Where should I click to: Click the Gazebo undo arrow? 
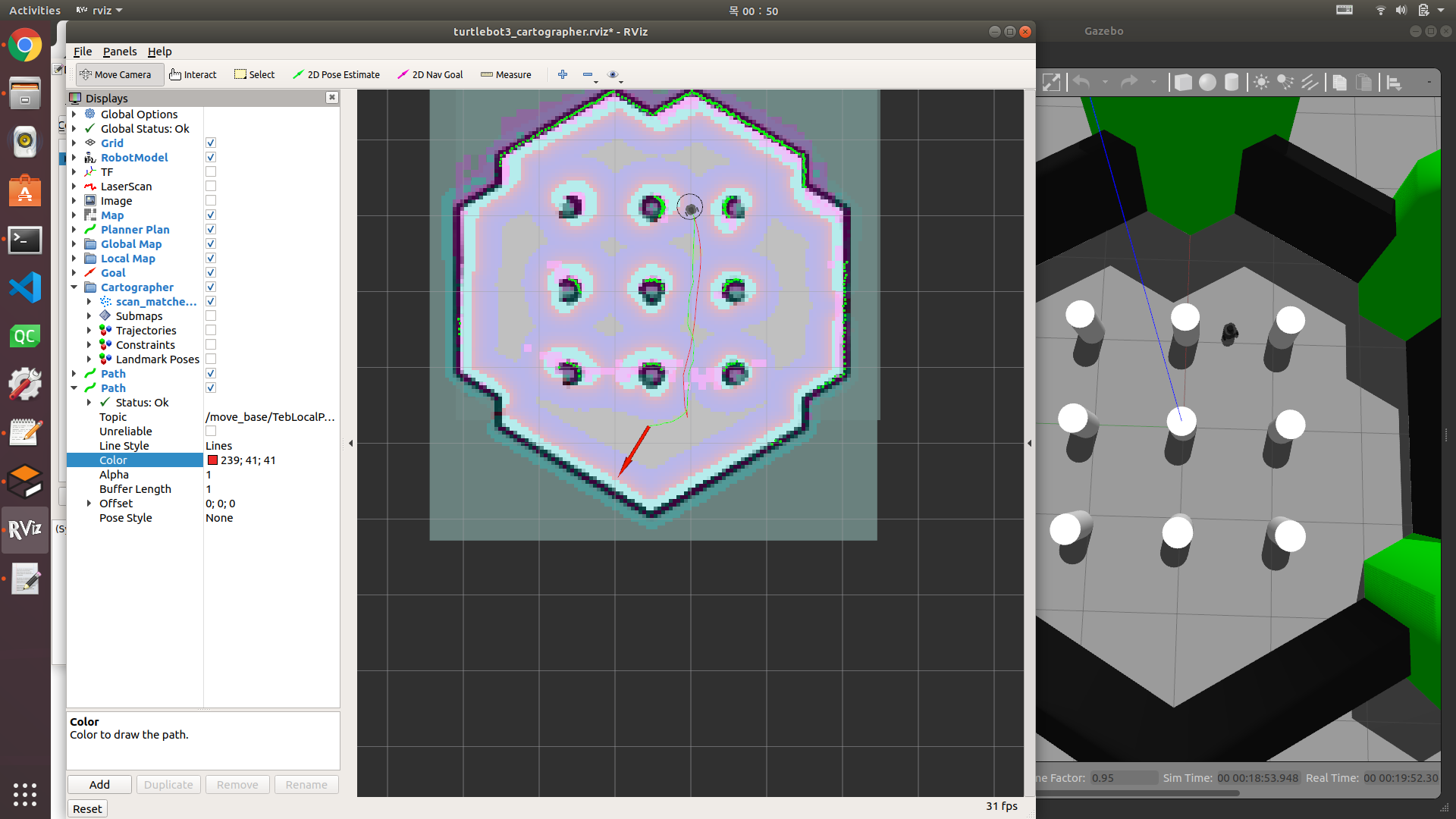pyautogui.click(x=1081, y=82)
